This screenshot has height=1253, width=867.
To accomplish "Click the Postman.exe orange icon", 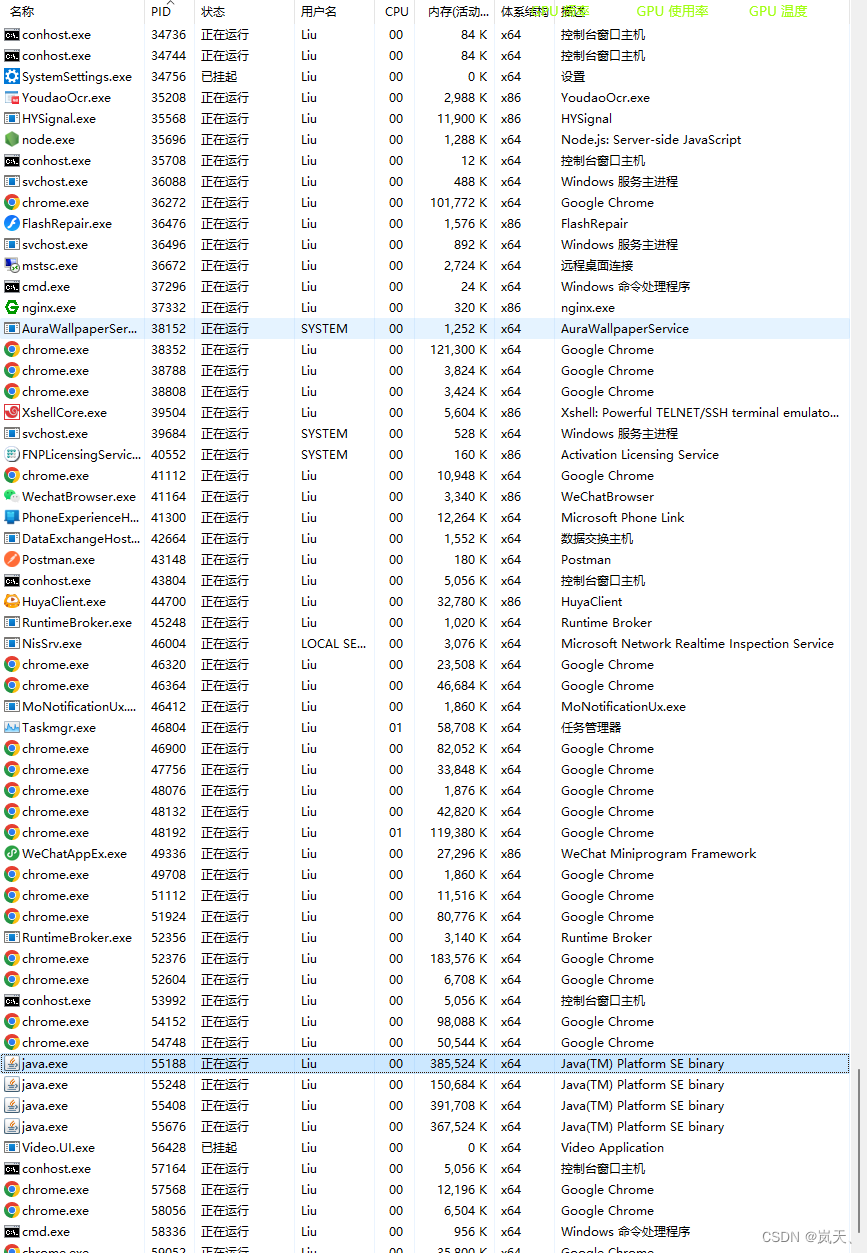I will (12, 560).
